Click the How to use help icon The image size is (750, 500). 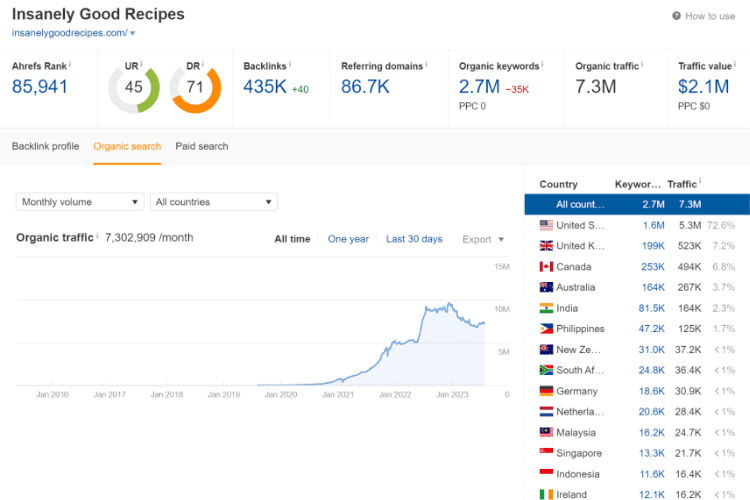click(676, 16)
